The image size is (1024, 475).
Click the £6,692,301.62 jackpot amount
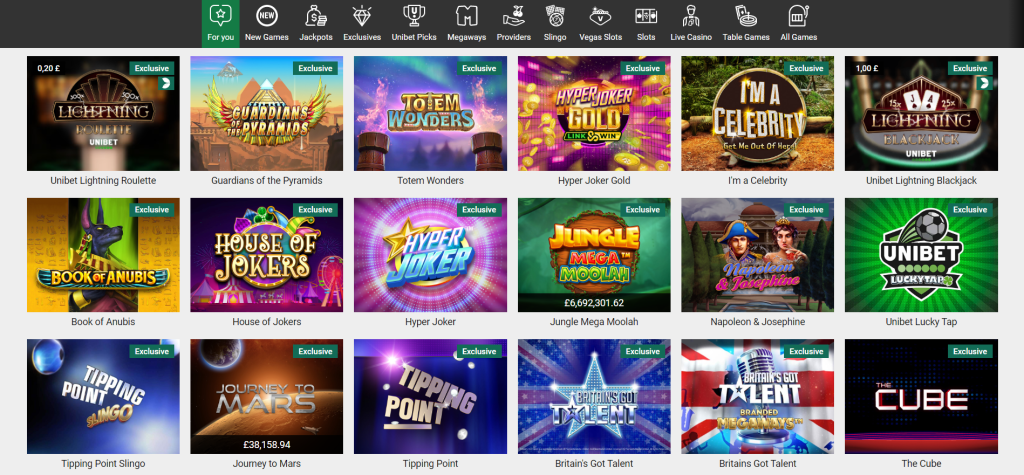click(x=594, y=303)
